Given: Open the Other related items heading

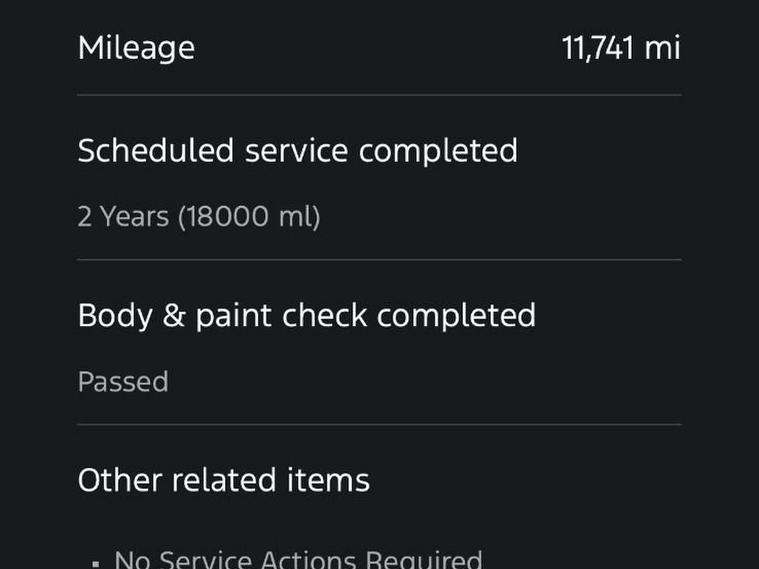Looking at the screenshot, I should click(x=224, y=480).
